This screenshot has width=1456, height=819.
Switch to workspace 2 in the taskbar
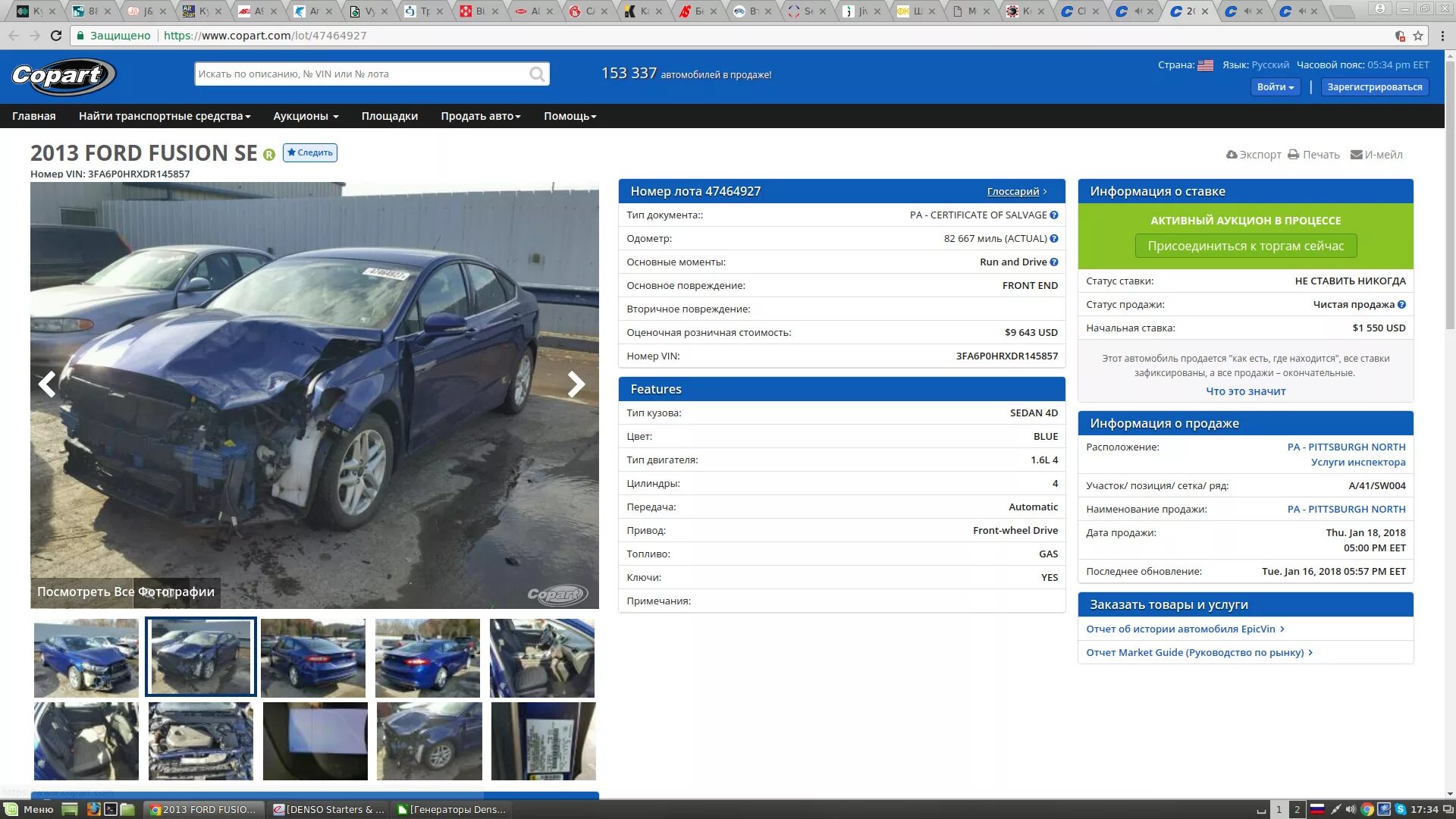click(1297, 810)
